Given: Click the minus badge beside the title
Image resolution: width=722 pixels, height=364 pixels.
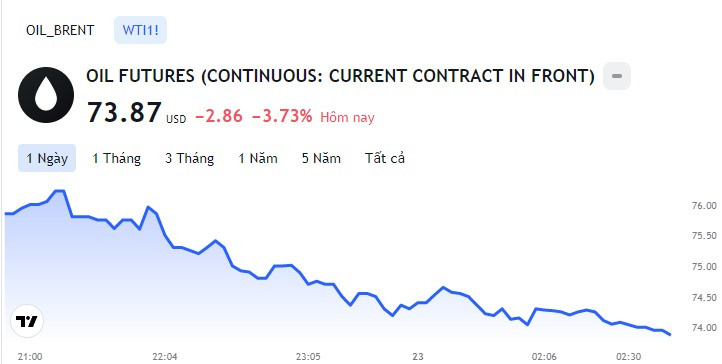Looking at the screenshot, I should (x=617, y=76).
